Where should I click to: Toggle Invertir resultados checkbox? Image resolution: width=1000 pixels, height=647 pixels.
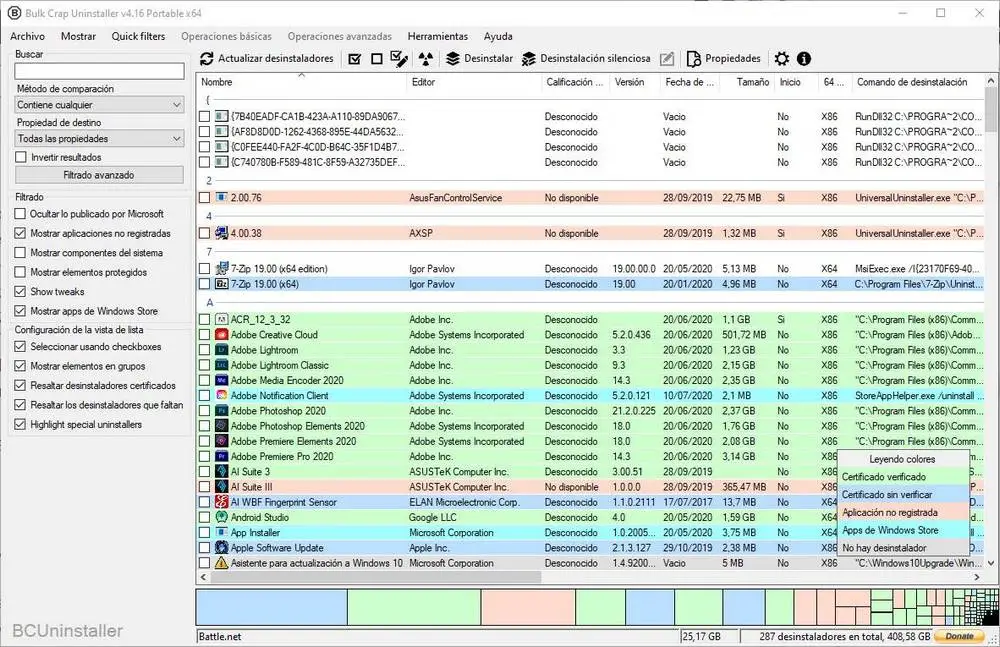[x=20, y=157]
